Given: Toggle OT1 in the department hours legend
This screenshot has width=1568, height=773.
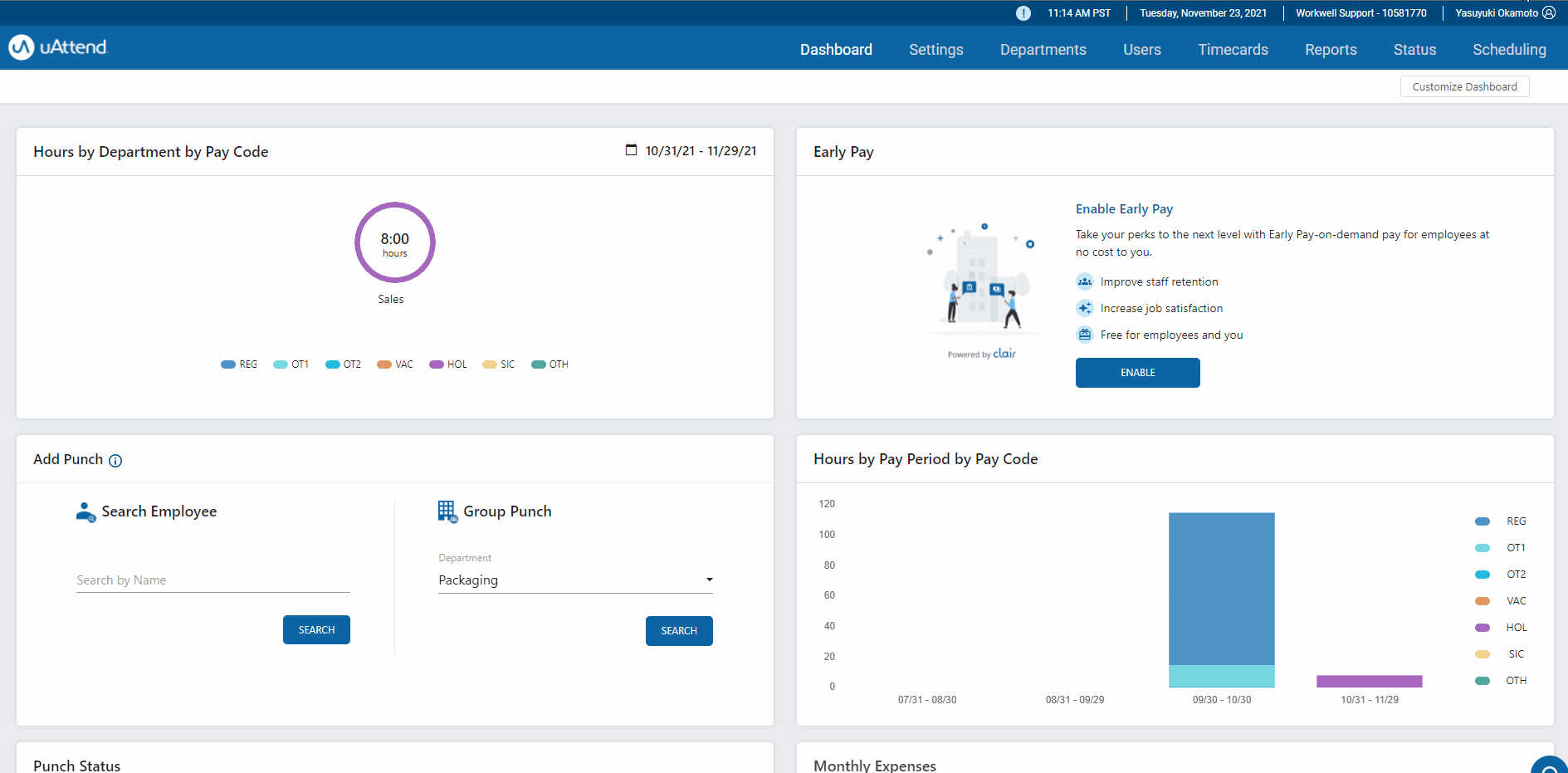Looking at the screenshot, I should click(x=291, y=364).
